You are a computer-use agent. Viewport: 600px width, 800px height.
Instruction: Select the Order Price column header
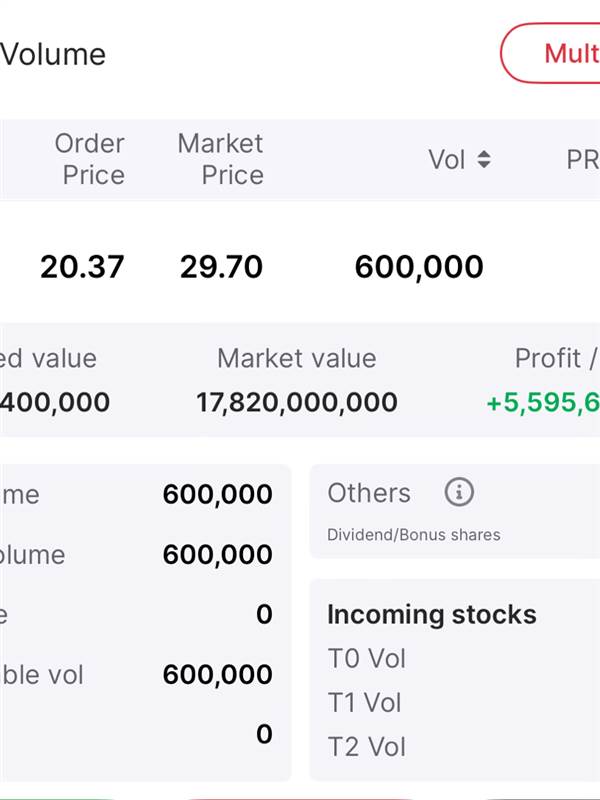(90, 159)
